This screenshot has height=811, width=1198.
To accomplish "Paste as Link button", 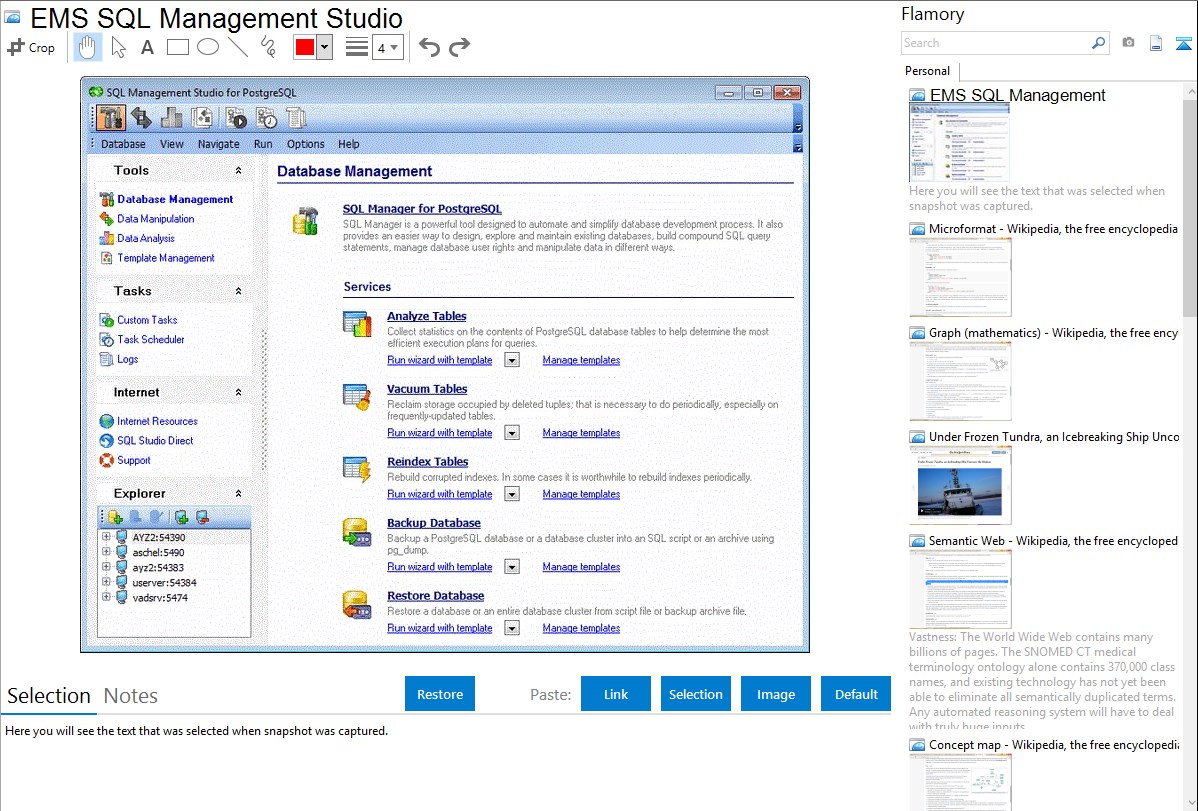I will pyautogui.click(x=616, y=694).
